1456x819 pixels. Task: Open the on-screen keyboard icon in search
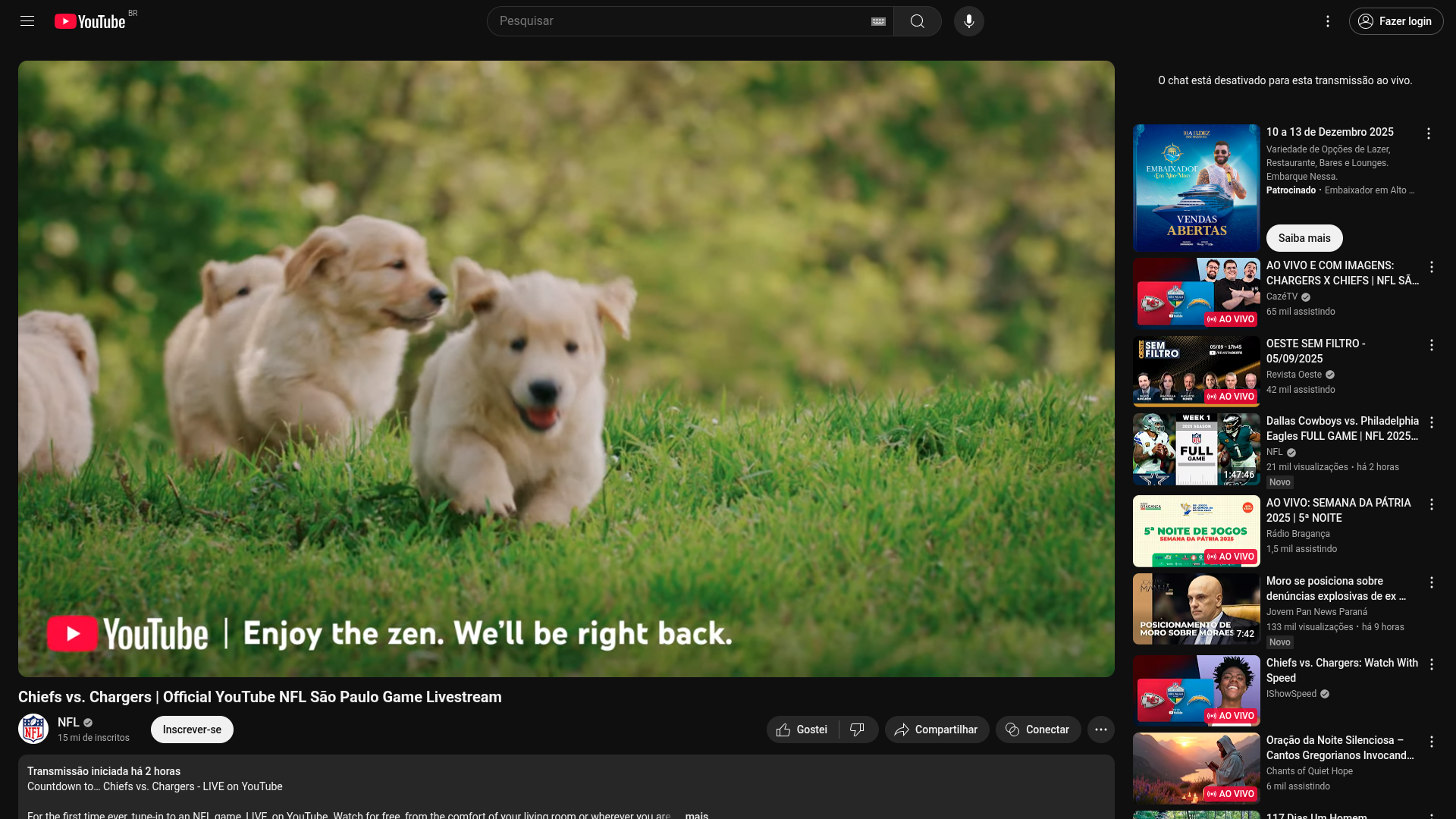878,21
